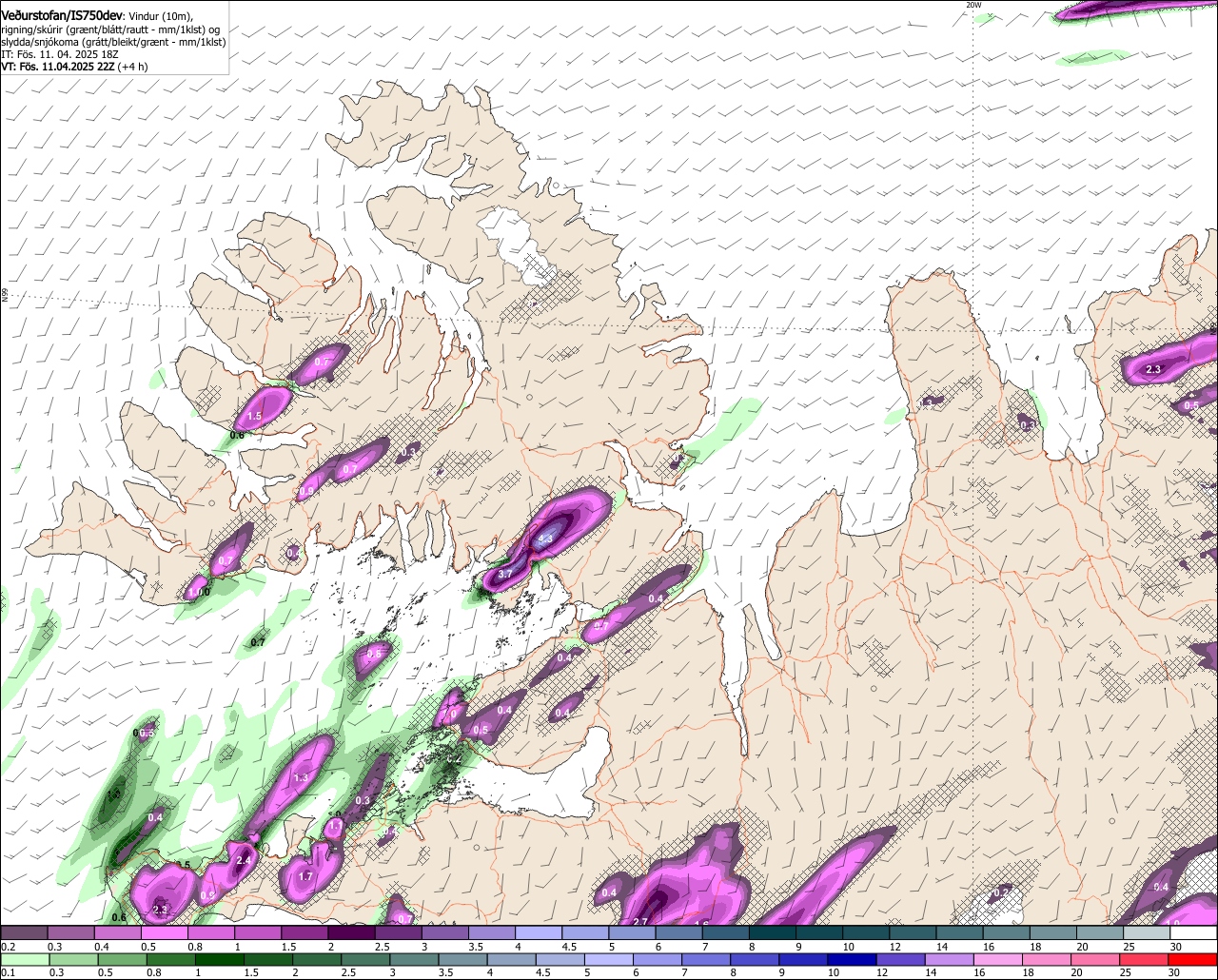1218x980 pixels.
Task: Click the 4.3 precipitation value on the map
Action: click(545, 539)
